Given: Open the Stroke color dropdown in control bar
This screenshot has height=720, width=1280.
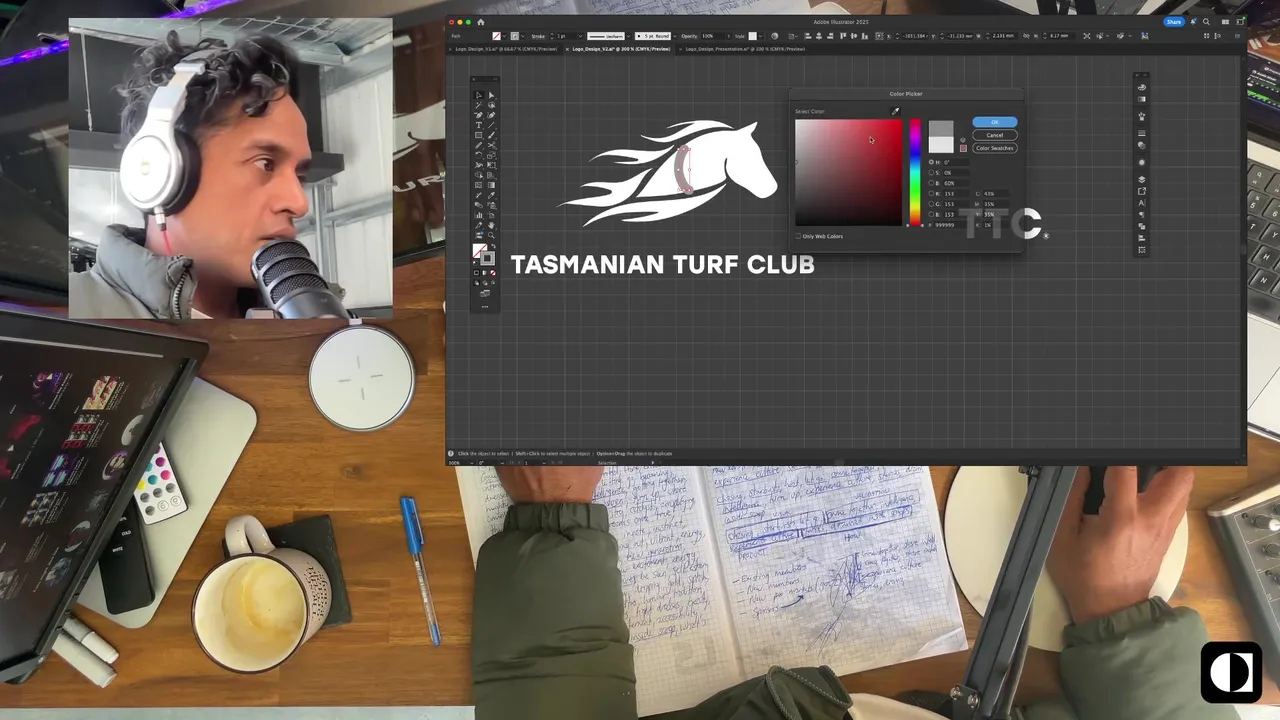Looking at the screenshot, I should click(x=522, y=36).
